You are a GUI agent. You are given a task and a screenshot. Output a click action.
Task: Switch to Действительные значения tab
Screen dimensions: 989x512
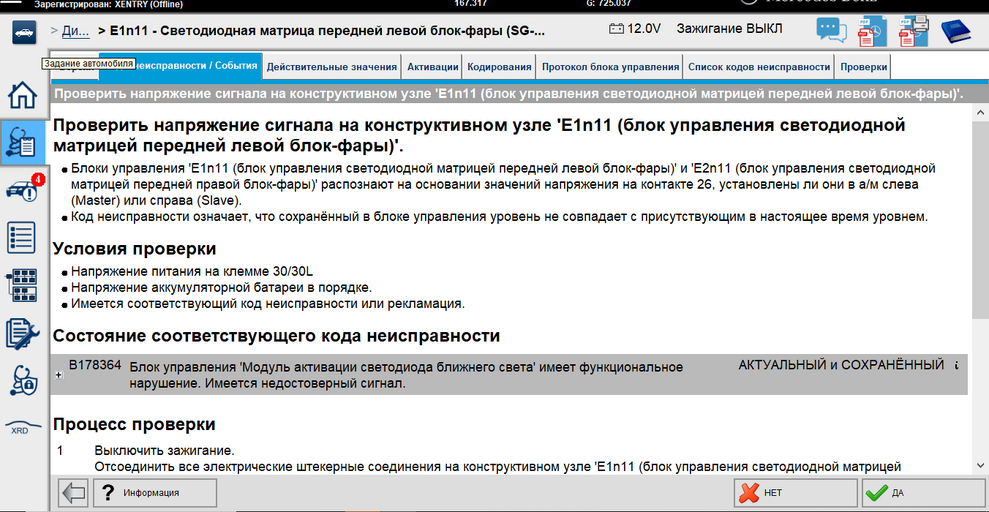click(x=332, y=67)
